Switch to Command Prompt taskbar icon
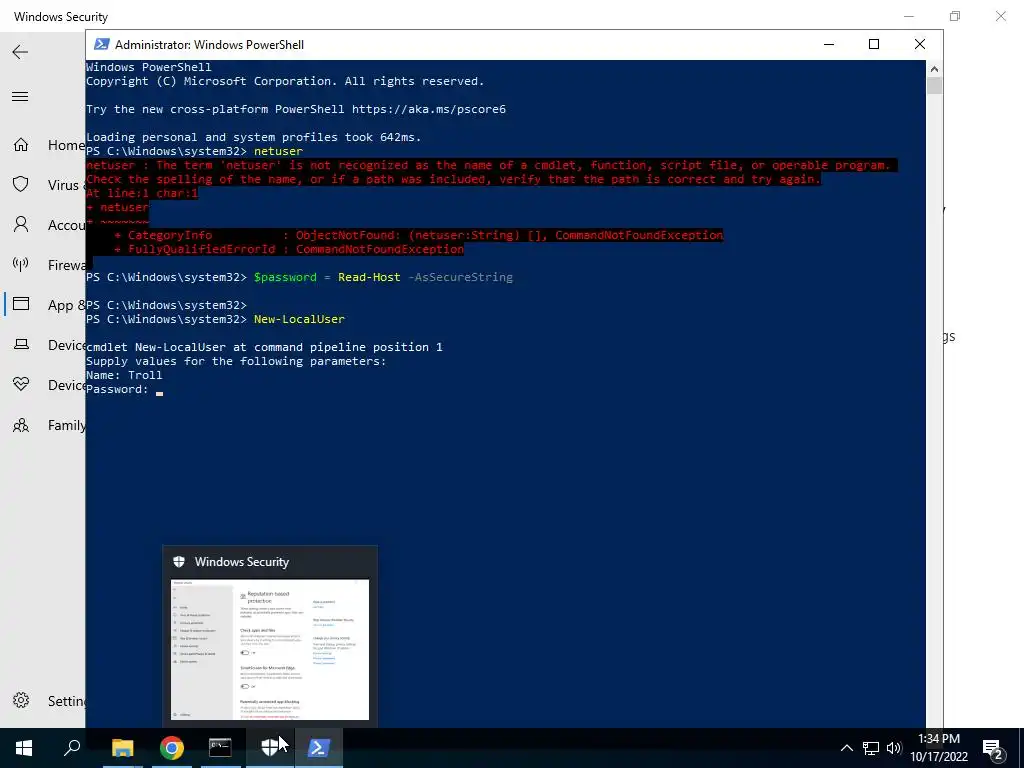Screen dimensions: 1024x768 point(220,748)
